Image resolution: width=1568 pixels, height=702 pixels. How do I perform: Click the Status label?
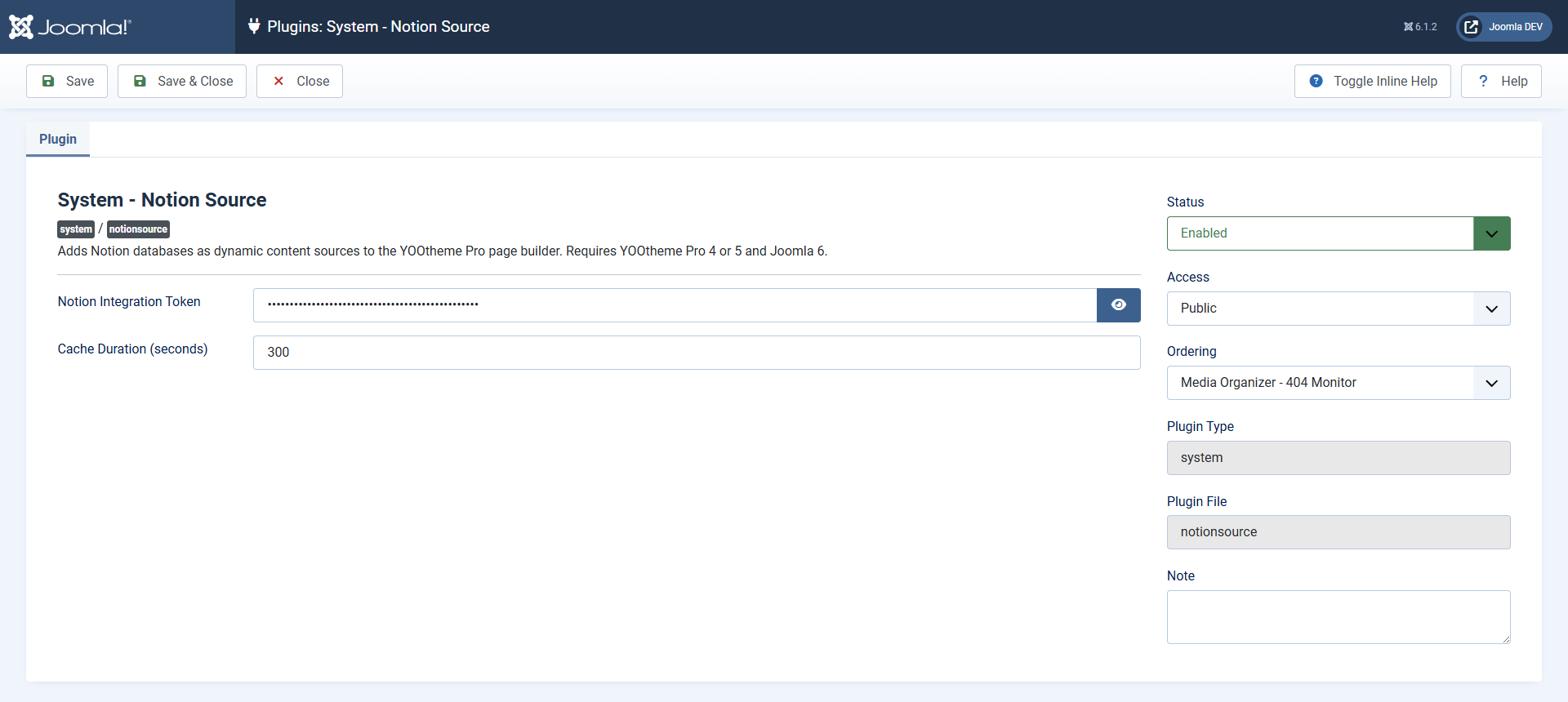(1185, 202)
